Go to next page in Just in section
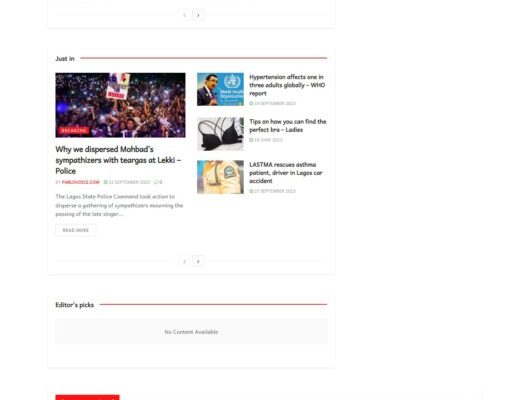 [198, 261]
